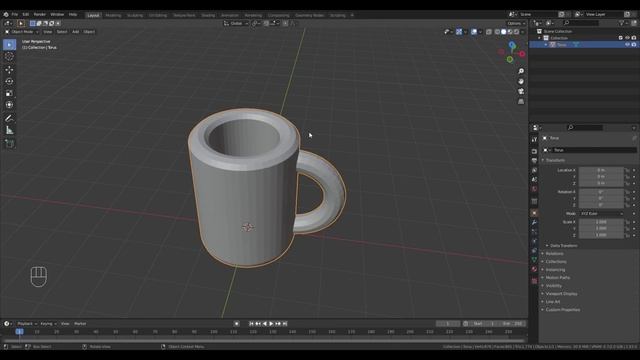Open the Material properties tab icon
The height and width of the screenshot is (360, 640).
(x=534, y=269)
